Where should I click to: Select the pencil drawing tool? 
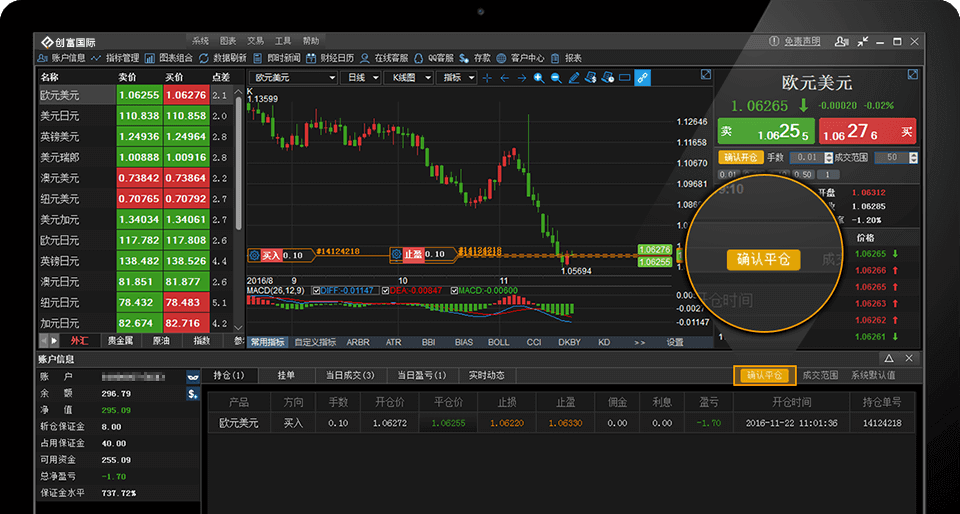click(x=574, y=78)
